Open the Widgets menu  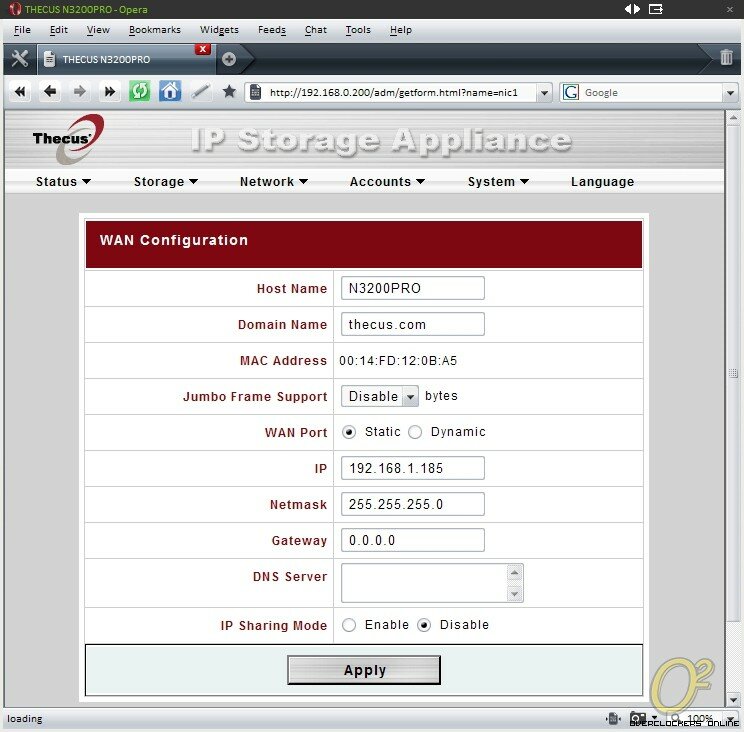pos(219,30)
